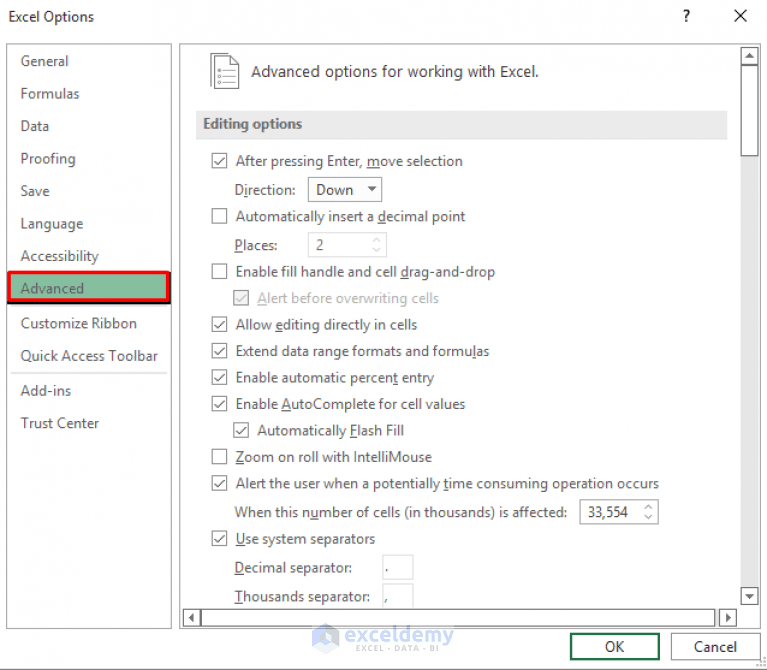767x670 pixels.
Task: Click vertical scrollbar down arrow
Action: 749,596
